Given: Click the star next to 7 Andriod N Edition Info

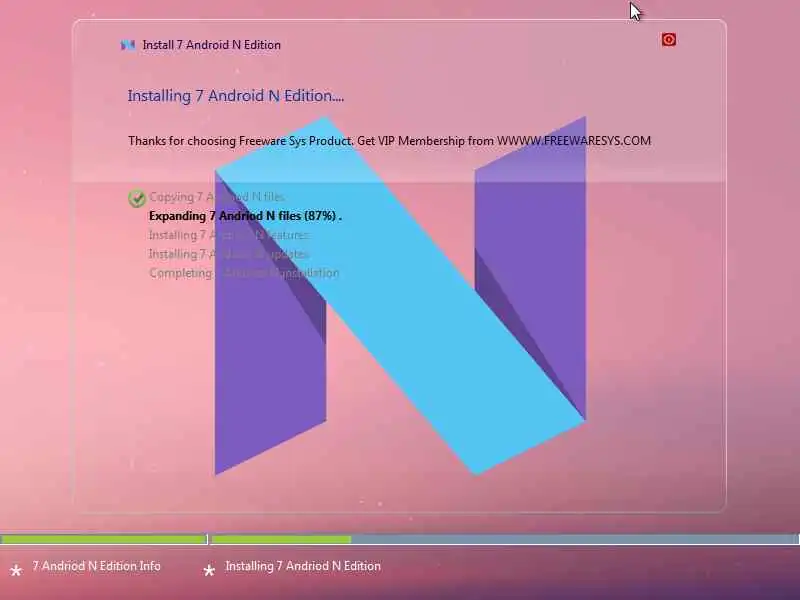Looking at the screenshot, I should coord(16,570).
